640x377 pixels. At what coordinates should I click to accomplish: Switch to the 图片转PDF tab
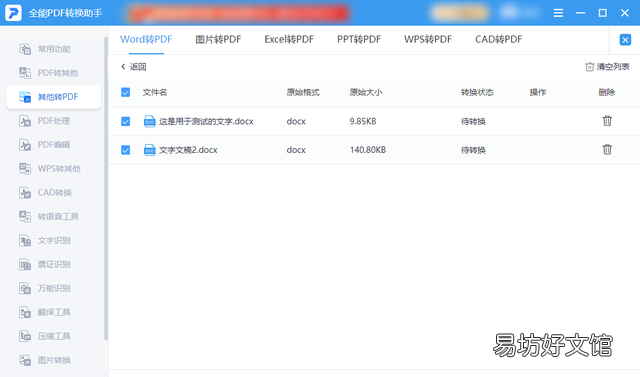(x=218, y=40)
